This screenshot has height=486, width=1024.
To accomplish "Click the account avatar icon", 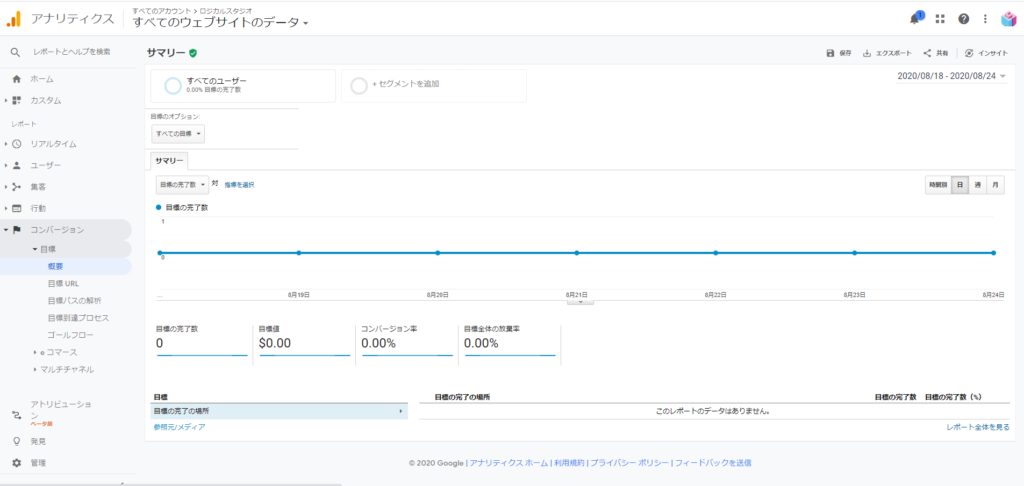I will pyautogui.click(x=1008, y=19).
